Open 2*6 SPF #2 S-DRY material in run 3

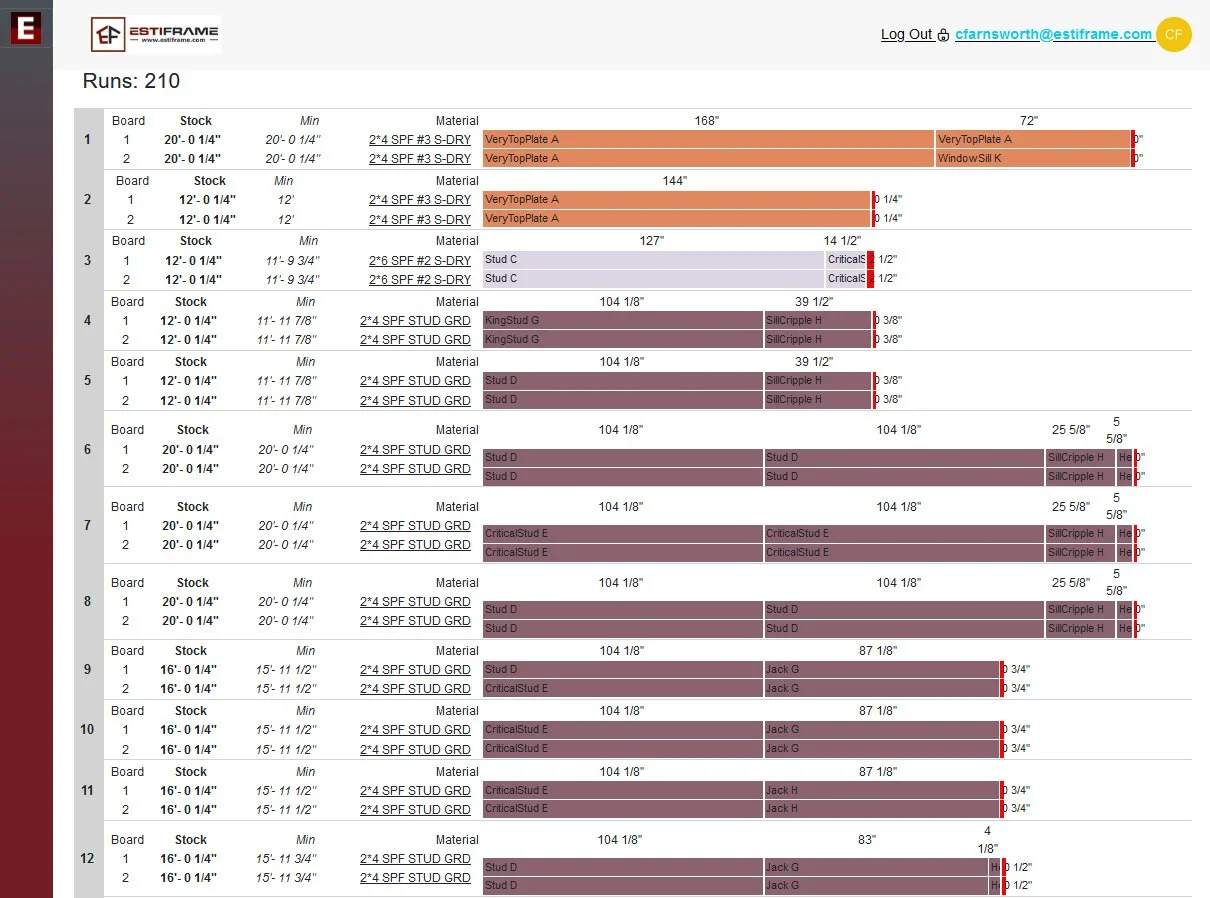click(419, 259)
